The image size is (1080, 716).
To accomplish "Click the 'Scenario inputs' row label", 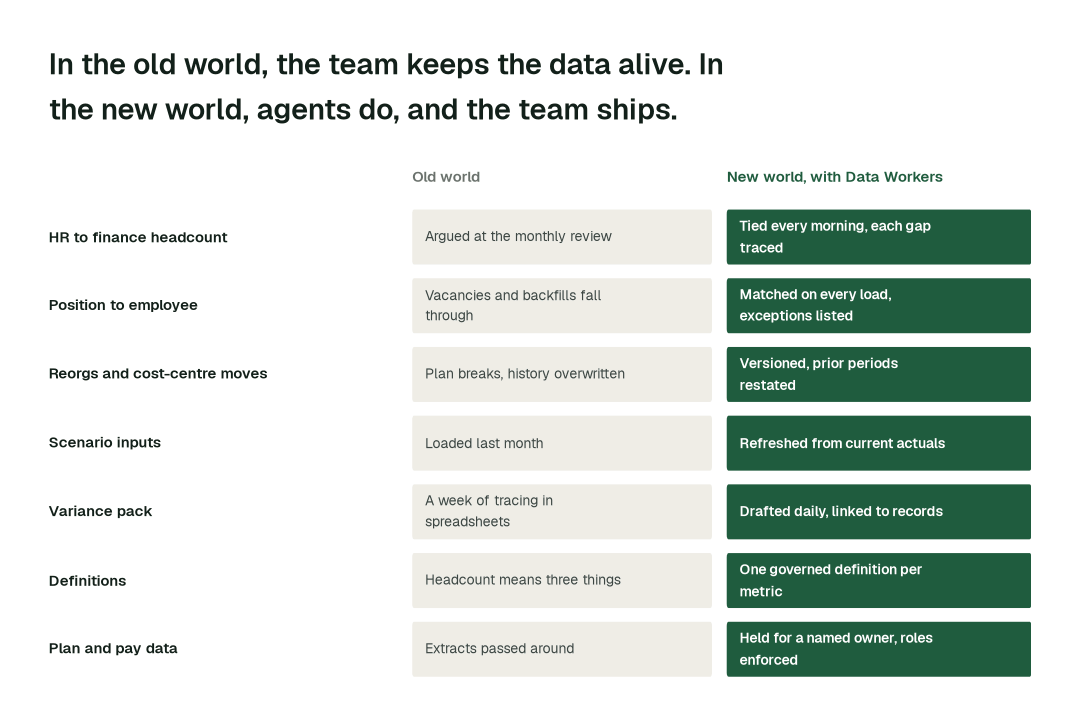I will (105, 443).
